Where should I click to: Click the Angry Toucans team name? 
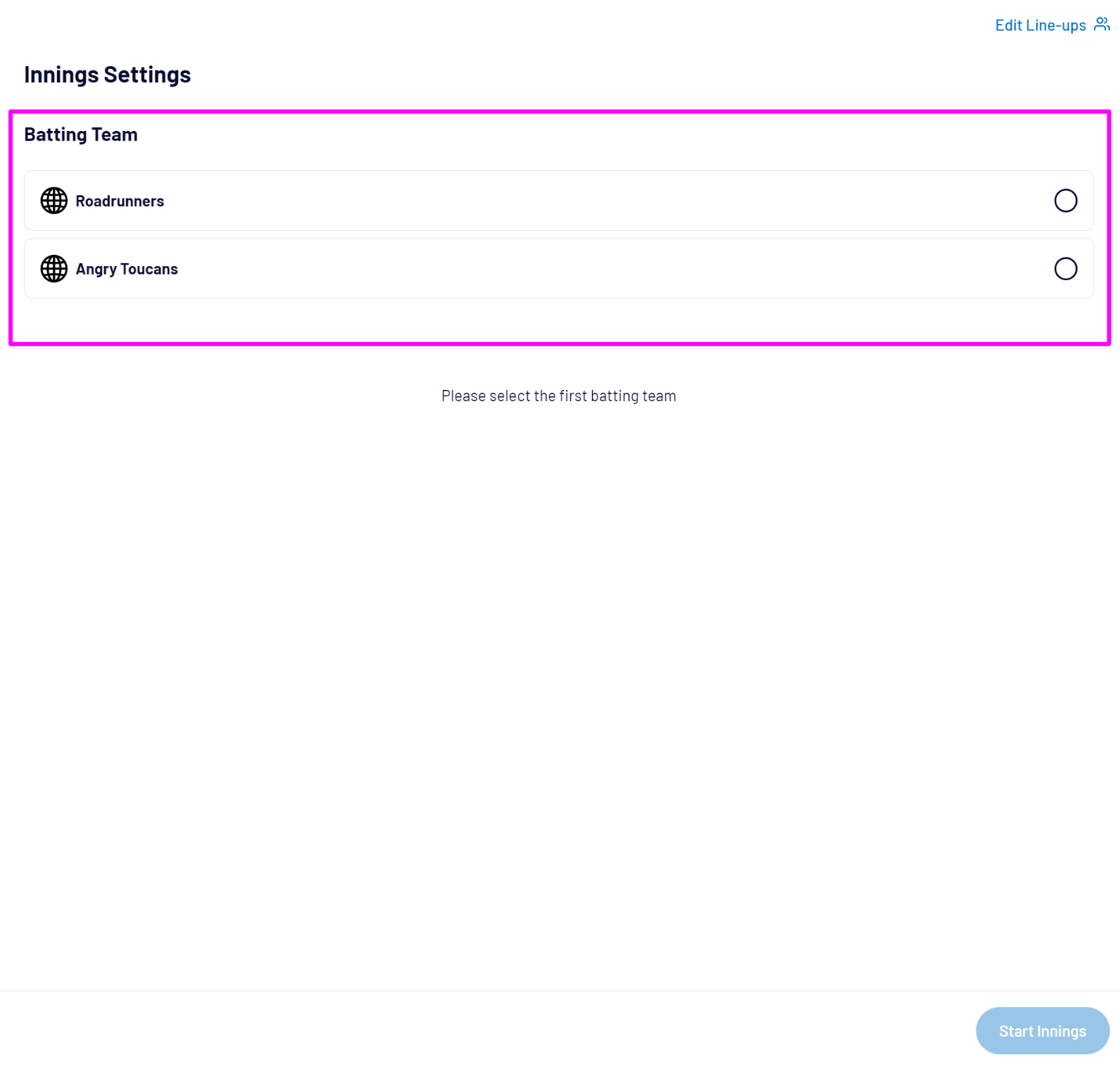pos(127,269)
